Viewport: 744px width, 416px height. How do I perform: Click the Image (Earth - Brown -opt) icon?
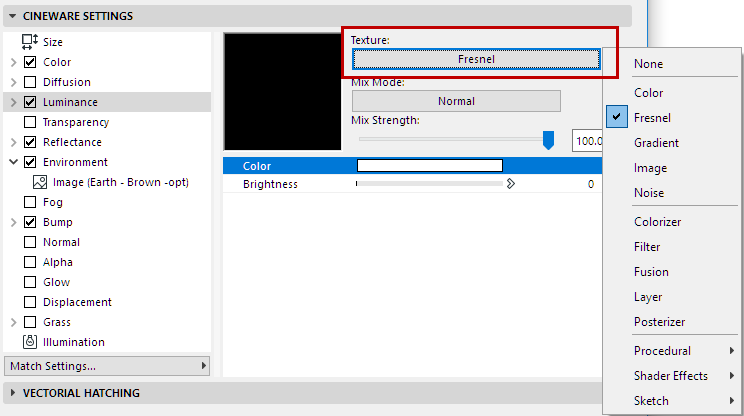(40, 182)
